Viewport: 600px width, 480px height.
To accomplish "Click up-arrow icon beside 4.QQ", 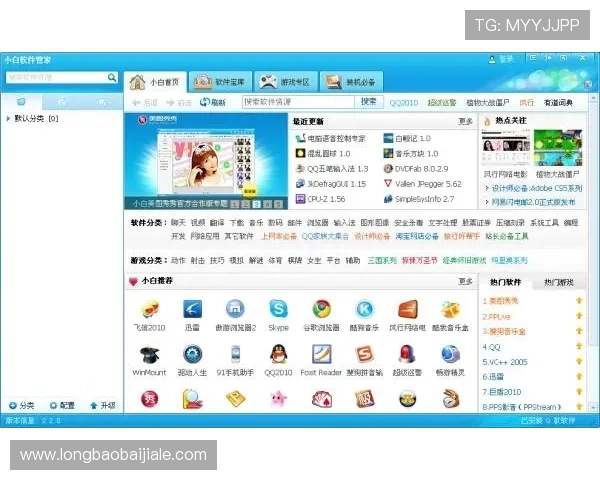I will (579, 346).
